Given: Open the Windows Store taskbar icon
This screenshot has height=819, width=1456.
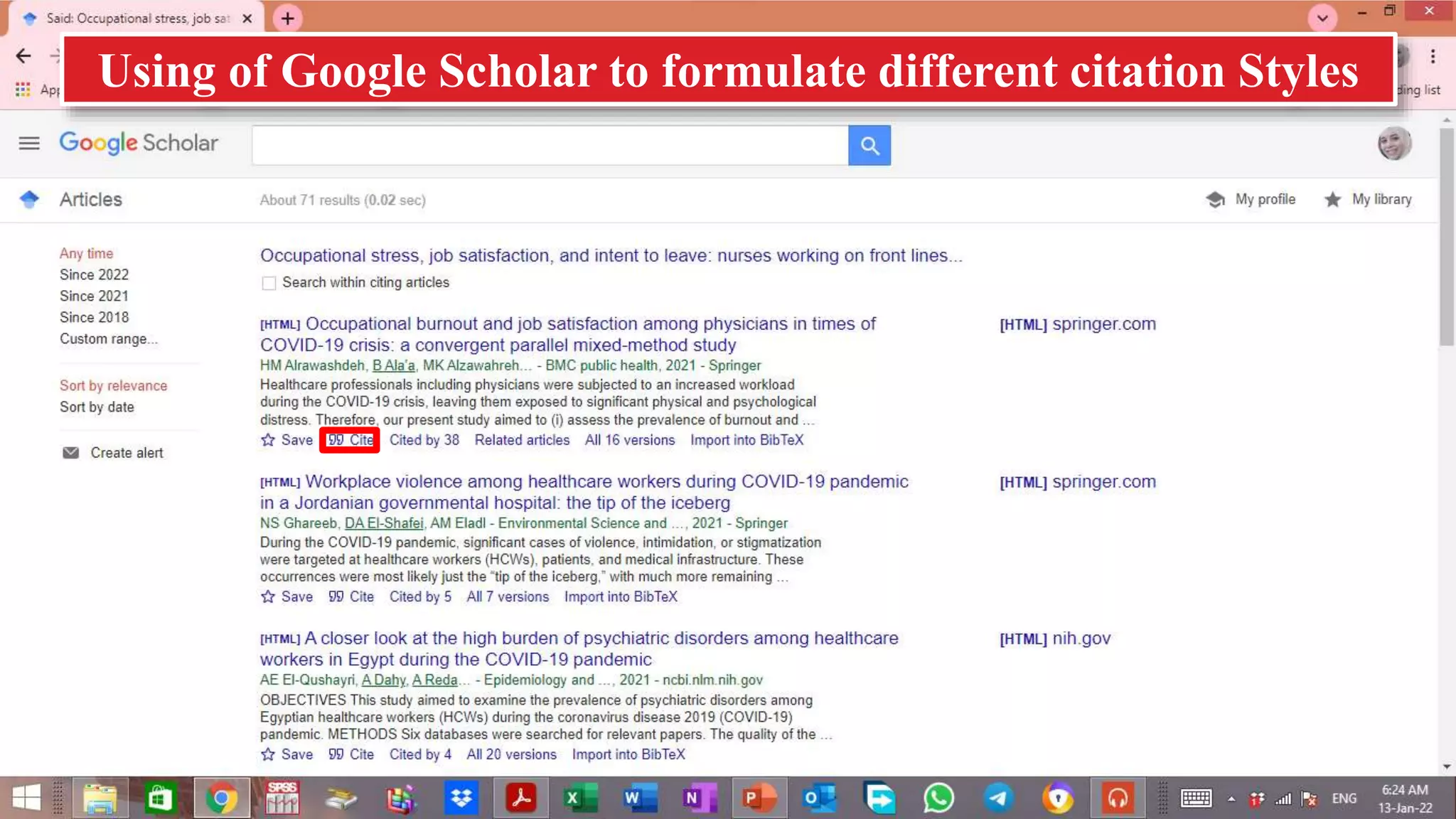Looking at the screenshot, I should pyautogui.click(x=159, y=798).
